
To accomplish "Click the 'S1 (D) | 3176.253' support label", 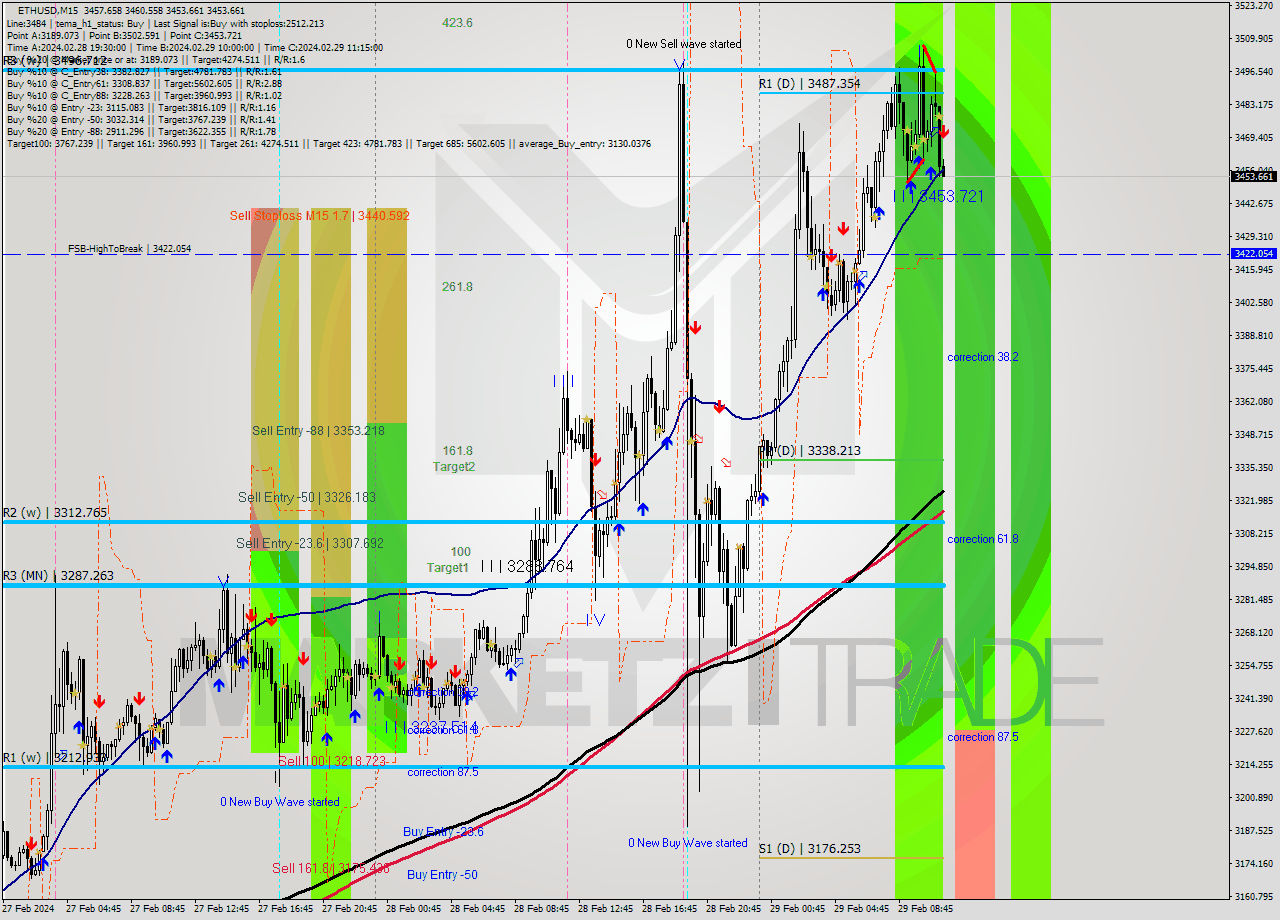I will point(809,849).
